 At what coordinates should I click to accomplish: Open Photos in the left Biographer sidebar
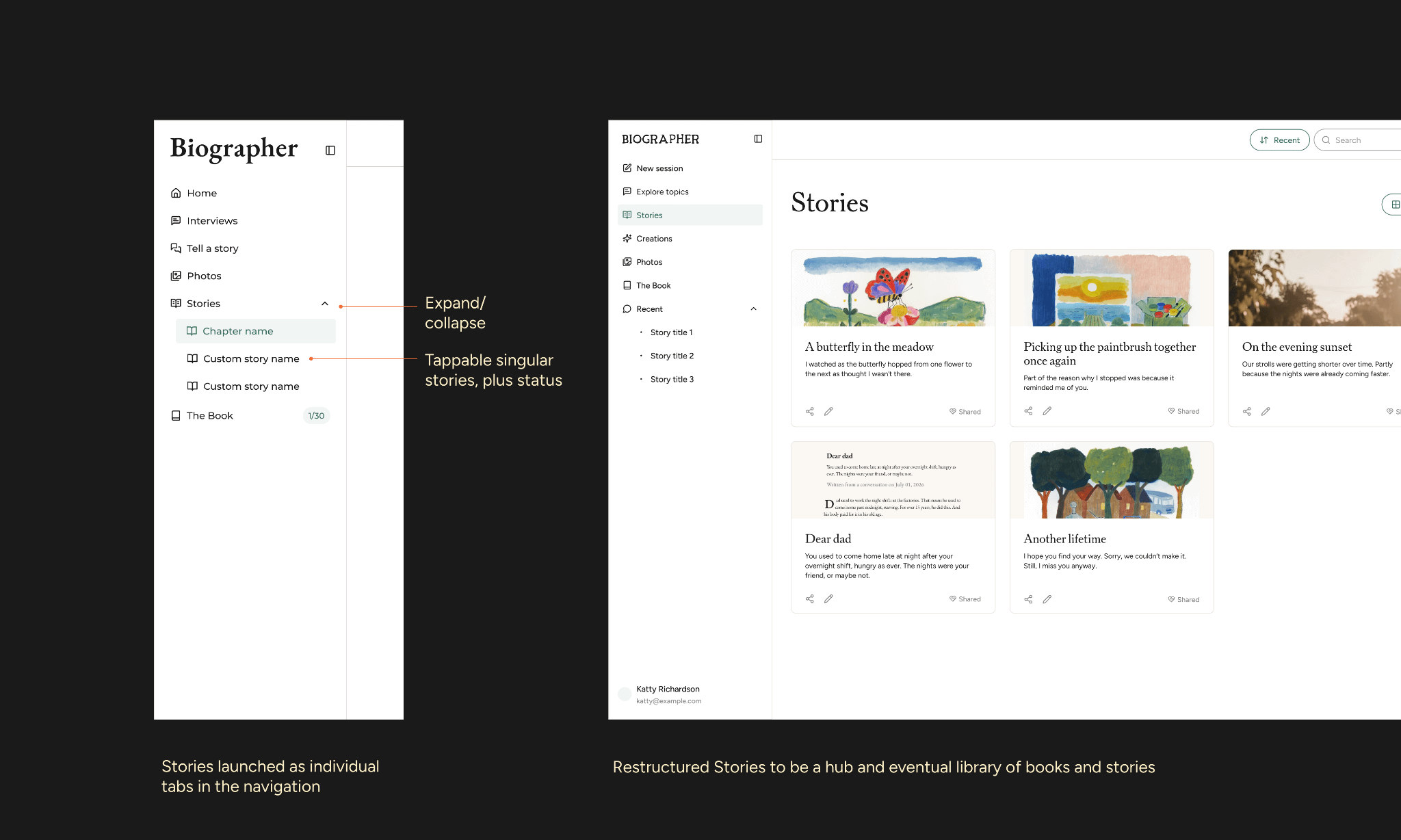pyautogui.click(x=196, y=276)
